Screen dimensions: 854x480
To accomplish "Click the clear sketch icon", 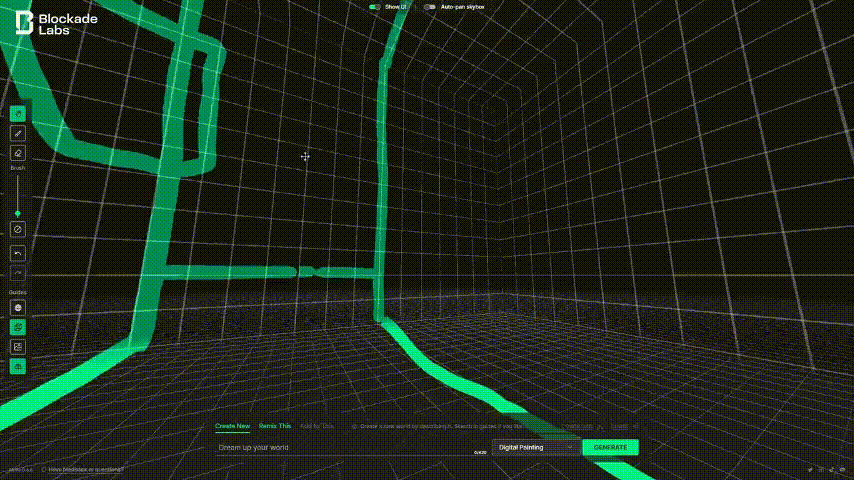I will point(18,229).
